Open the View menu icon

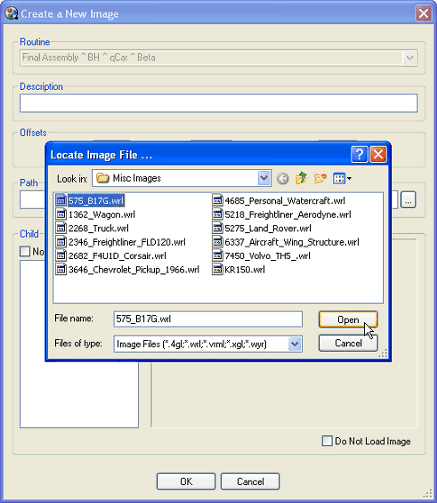342,178
